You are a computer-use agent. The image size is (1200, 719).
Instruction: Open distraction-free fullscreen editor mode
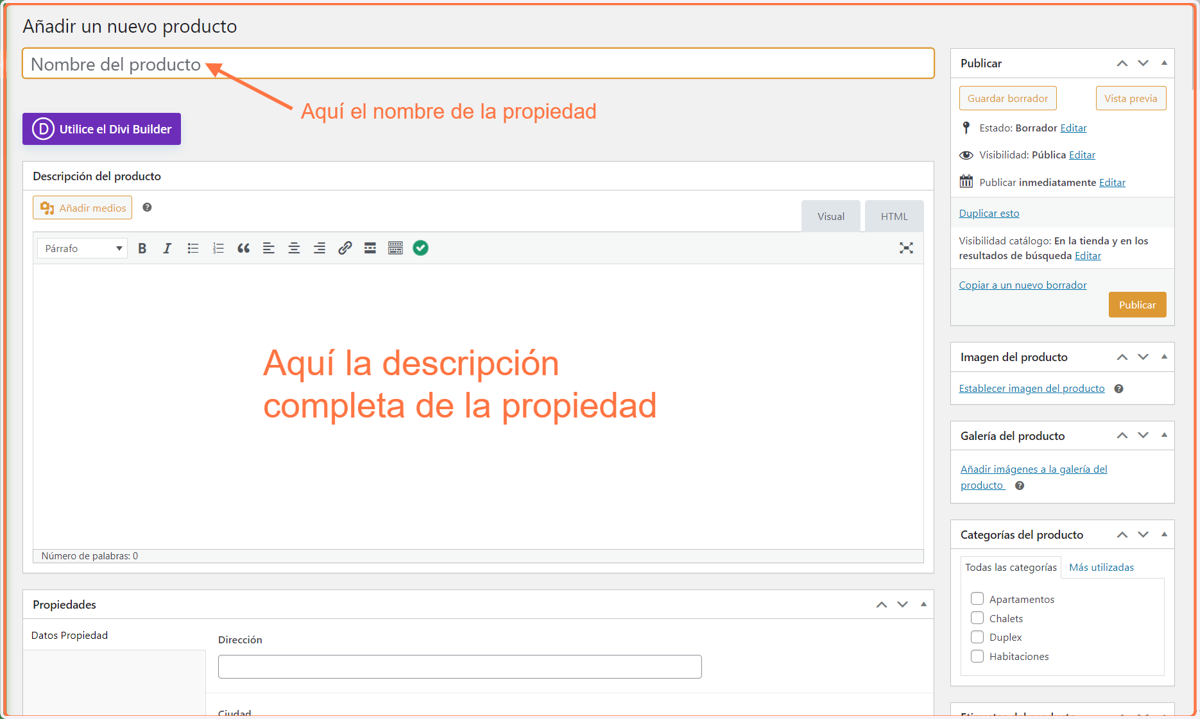click(906, 248)
